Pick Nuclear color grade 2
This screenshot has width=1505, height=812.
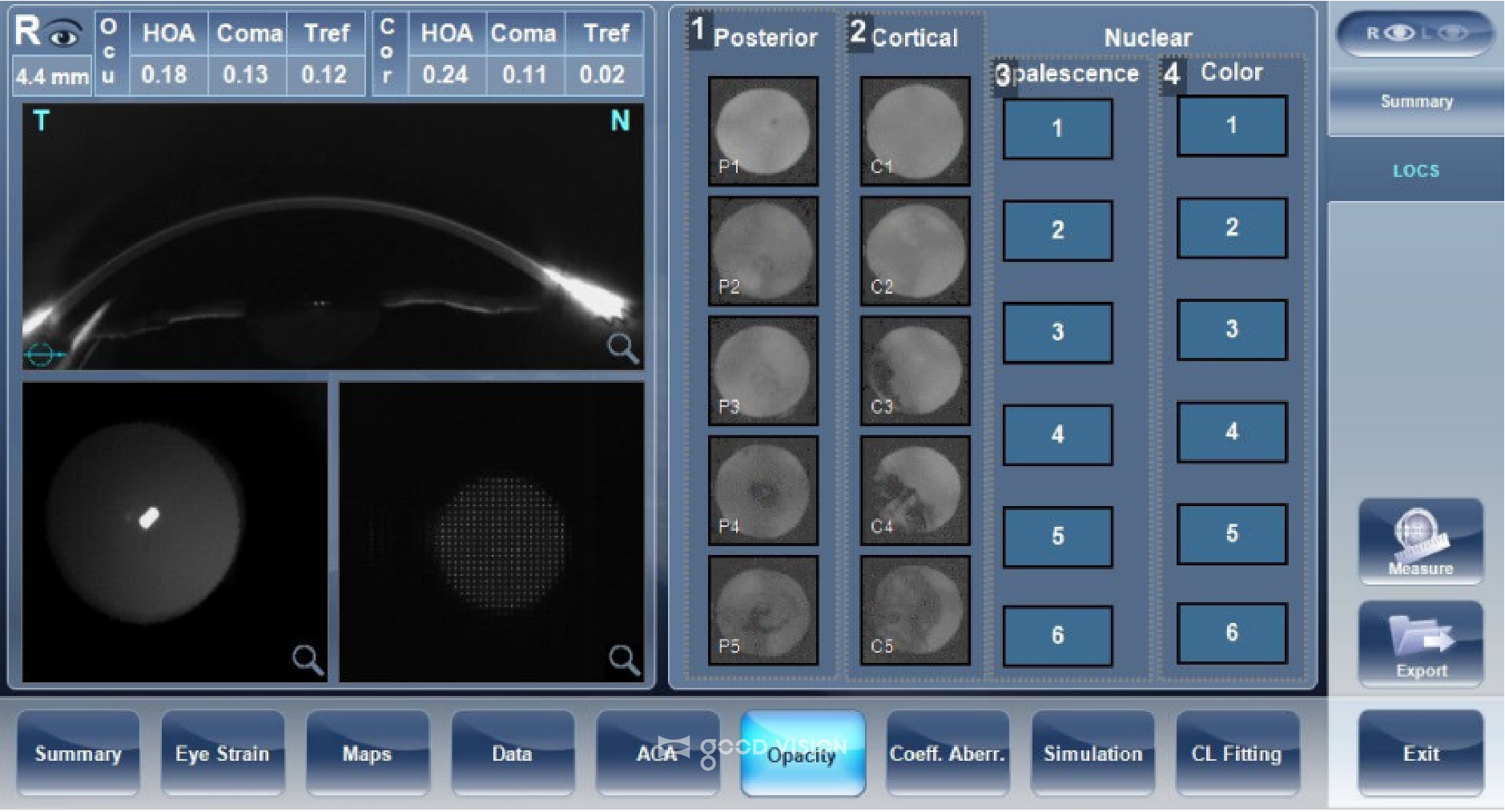(1231, 228)
